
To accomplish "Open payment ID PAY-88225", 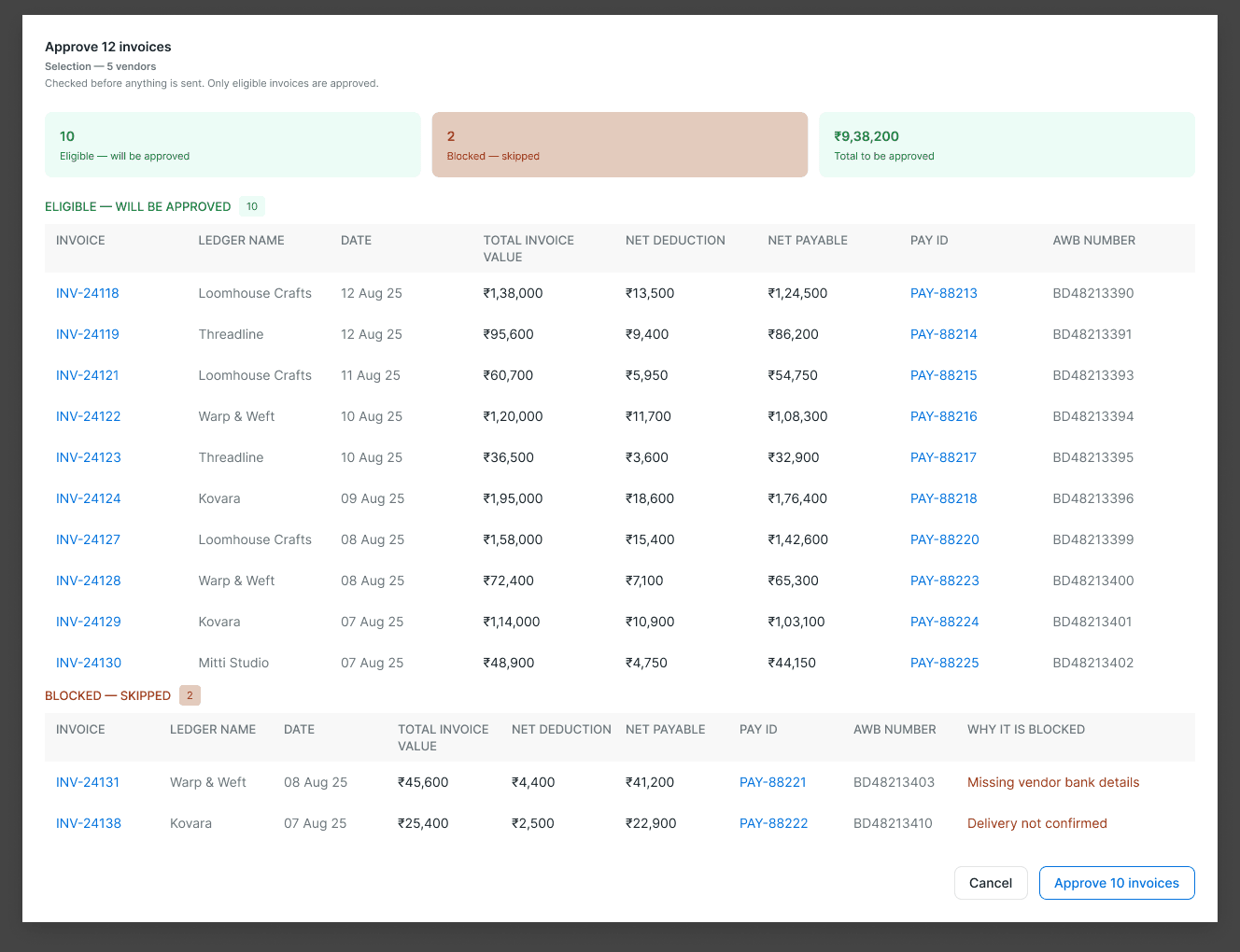I will pos(945,663).
